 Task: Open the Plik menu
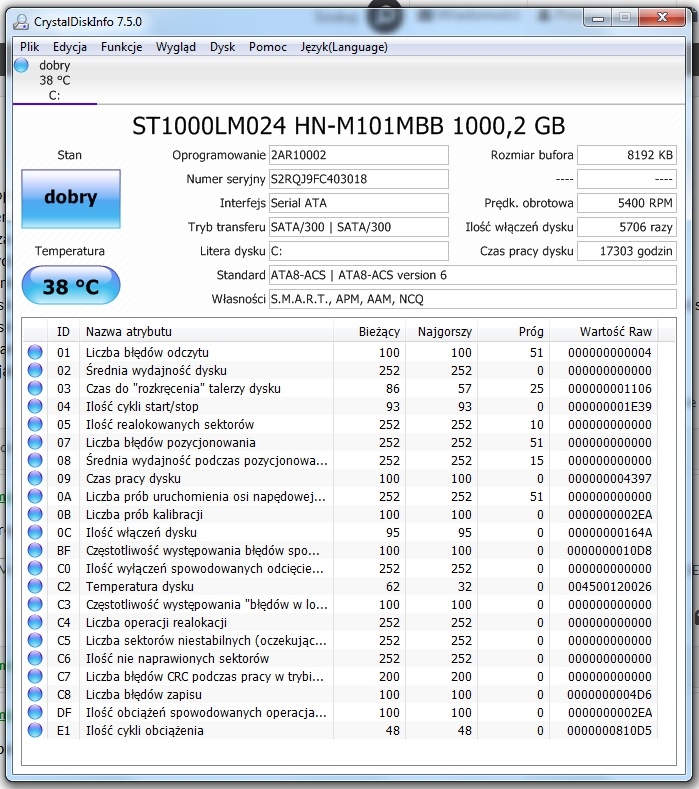[29, 47]
